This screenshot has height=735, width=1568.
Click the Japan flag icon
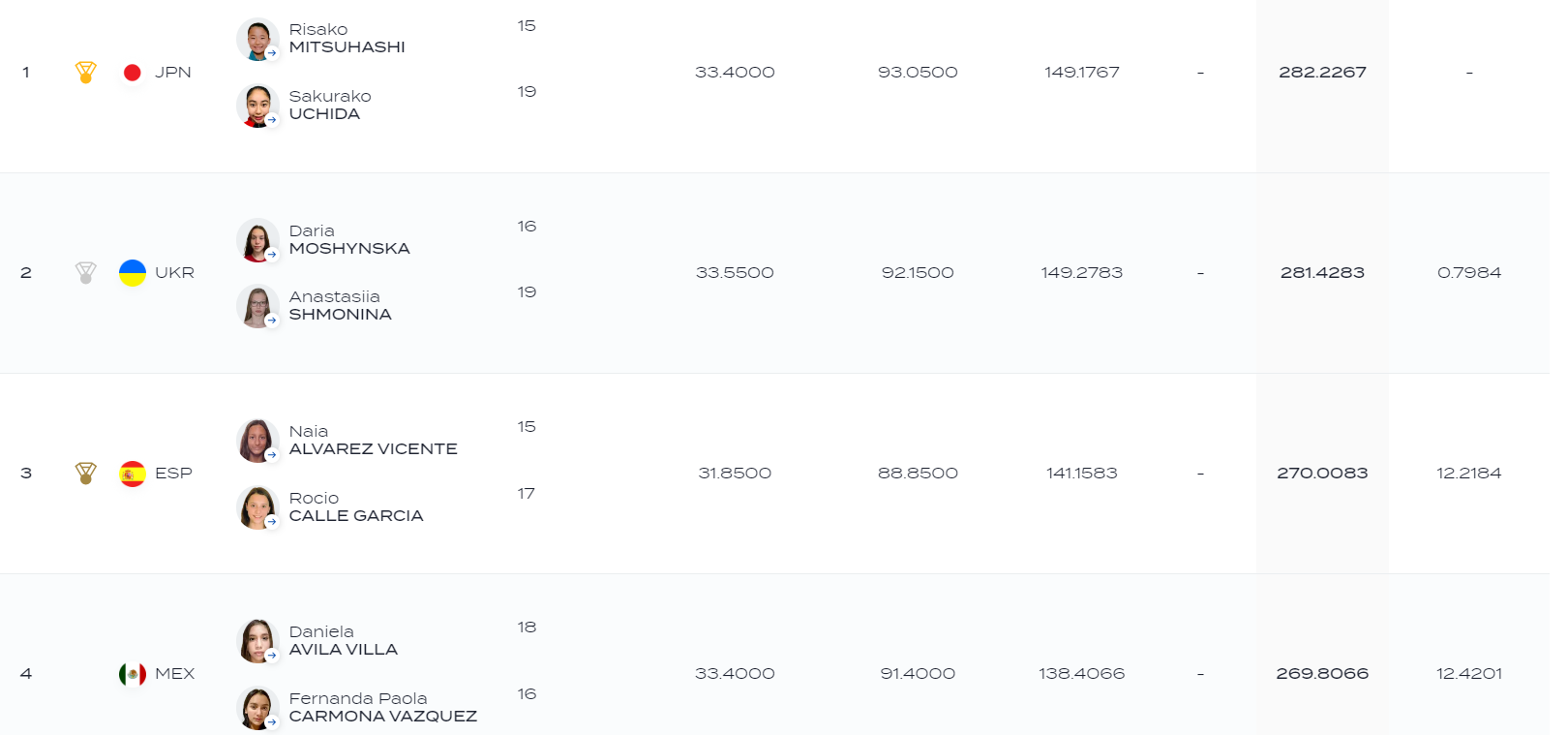click(x=133, y=73)
